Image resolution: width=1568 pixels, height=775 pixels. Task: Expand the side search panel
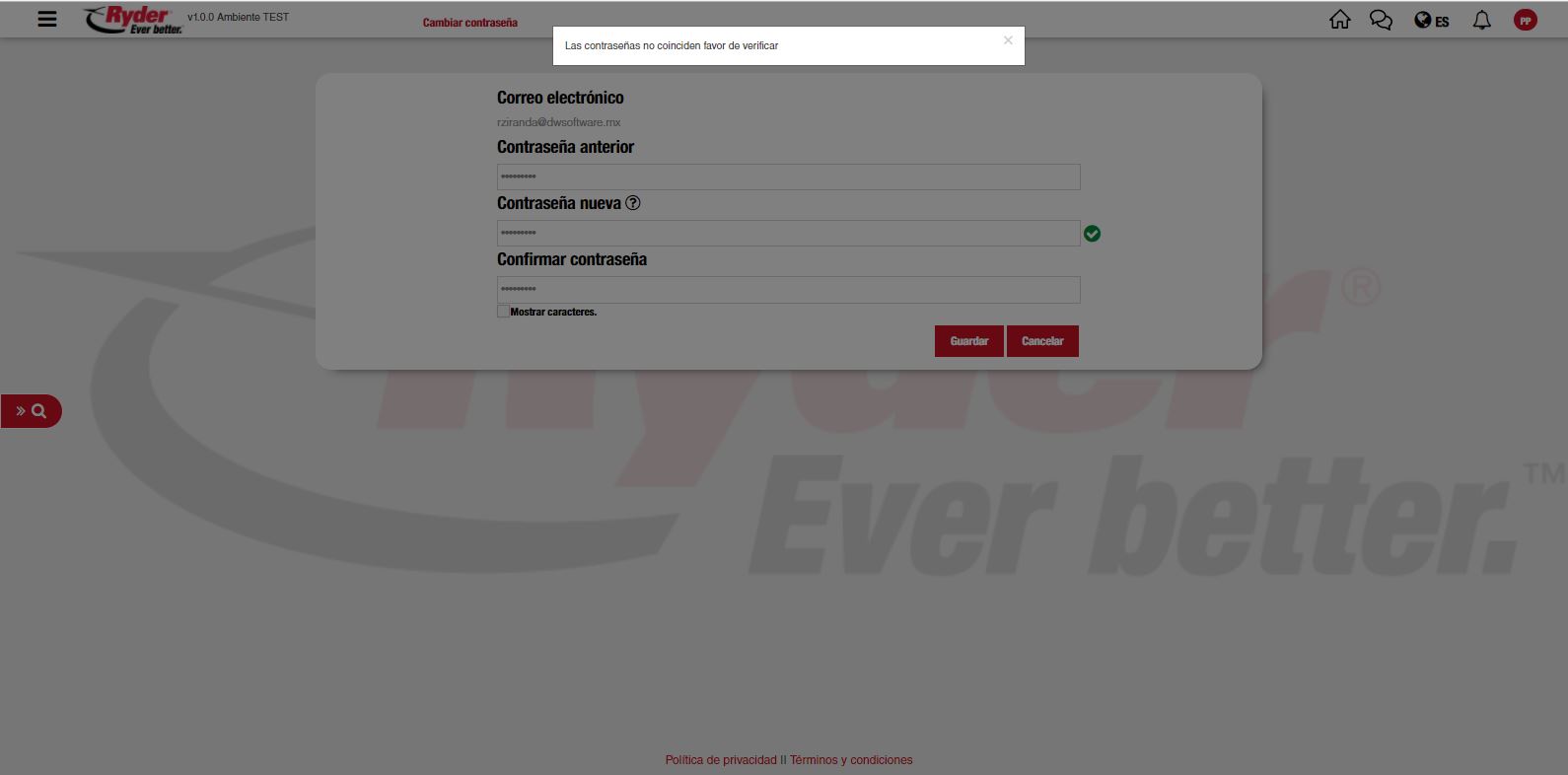31,411
